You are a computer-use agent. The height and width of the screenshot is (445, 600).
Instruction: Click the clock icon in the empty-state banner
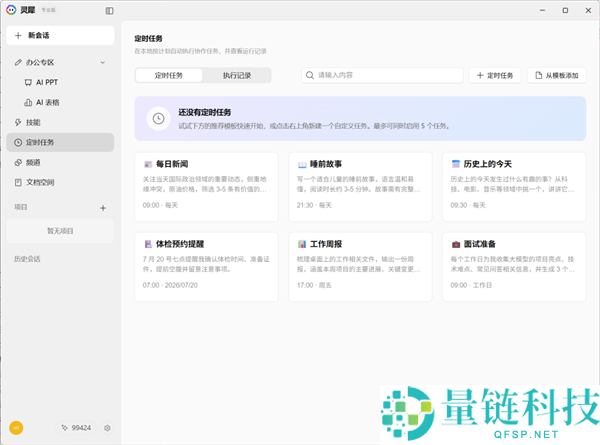click(x=158, y=119)
